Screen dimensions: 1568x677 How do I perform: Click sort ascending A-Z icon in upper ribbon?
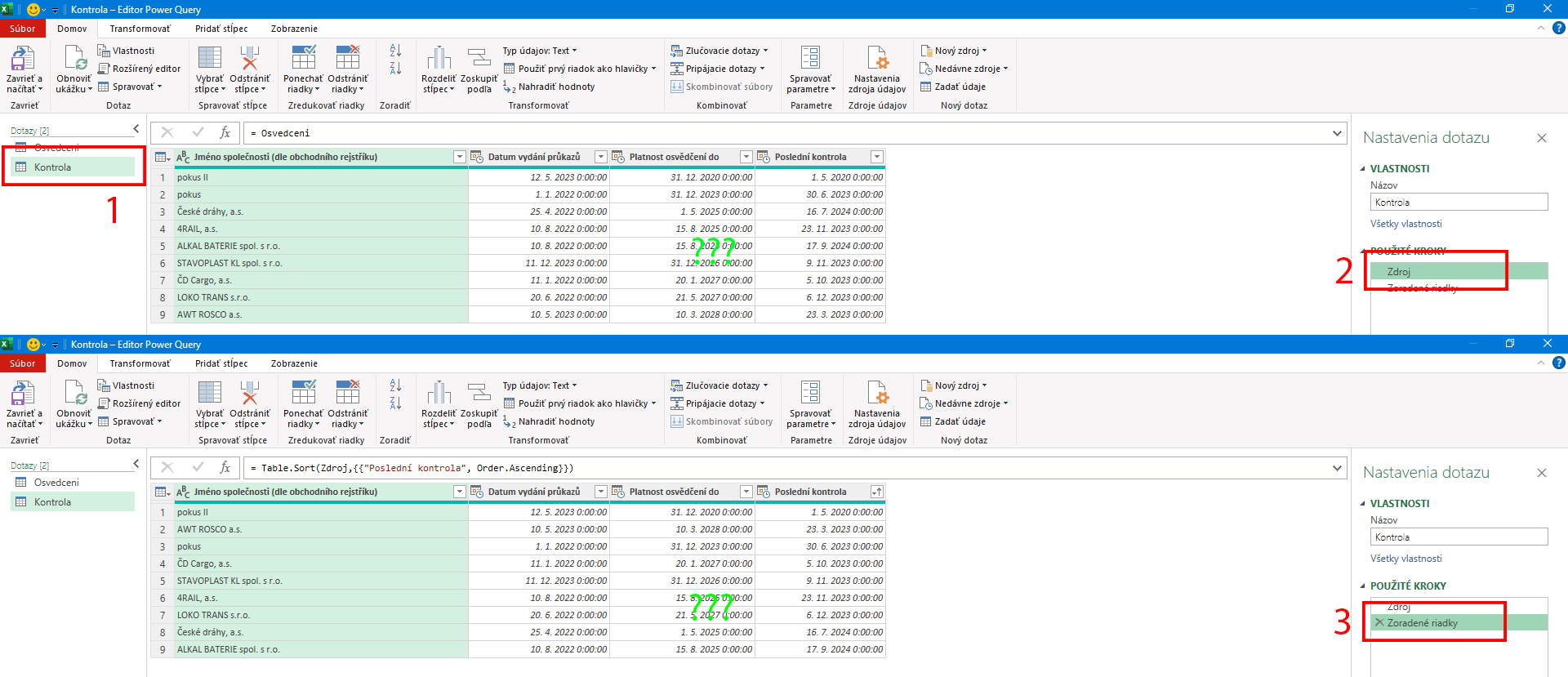click(395, 51)
